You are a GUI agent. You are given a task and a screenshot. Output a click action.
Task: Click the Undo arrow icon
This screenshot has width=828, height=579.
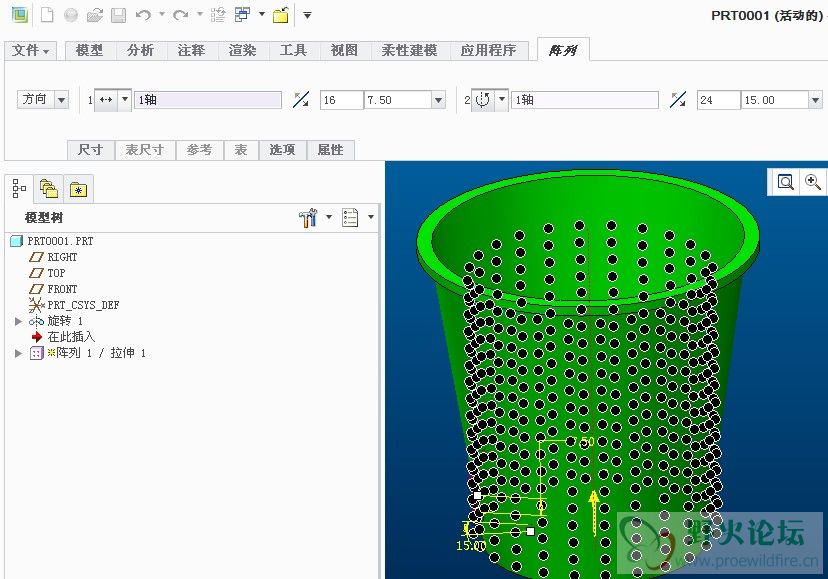pos(143,15)
